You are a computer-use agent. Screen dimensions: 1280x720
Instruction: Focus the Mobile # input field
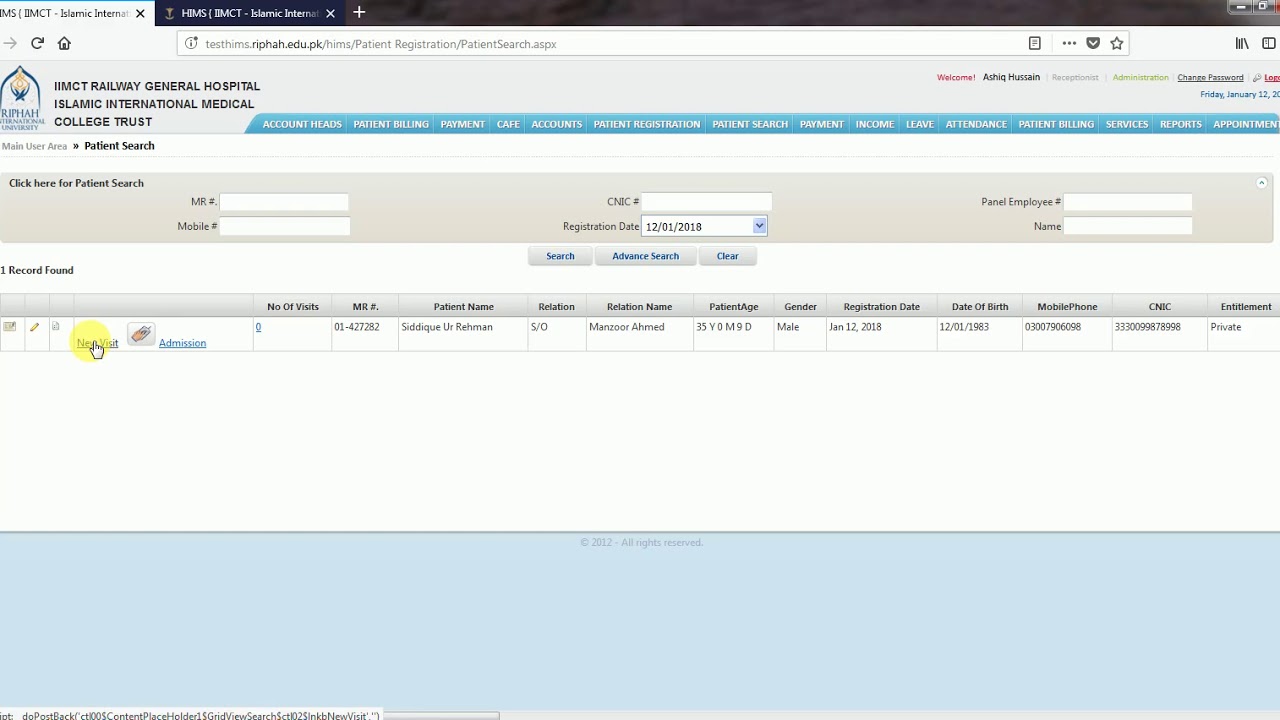tap(284, 227)
